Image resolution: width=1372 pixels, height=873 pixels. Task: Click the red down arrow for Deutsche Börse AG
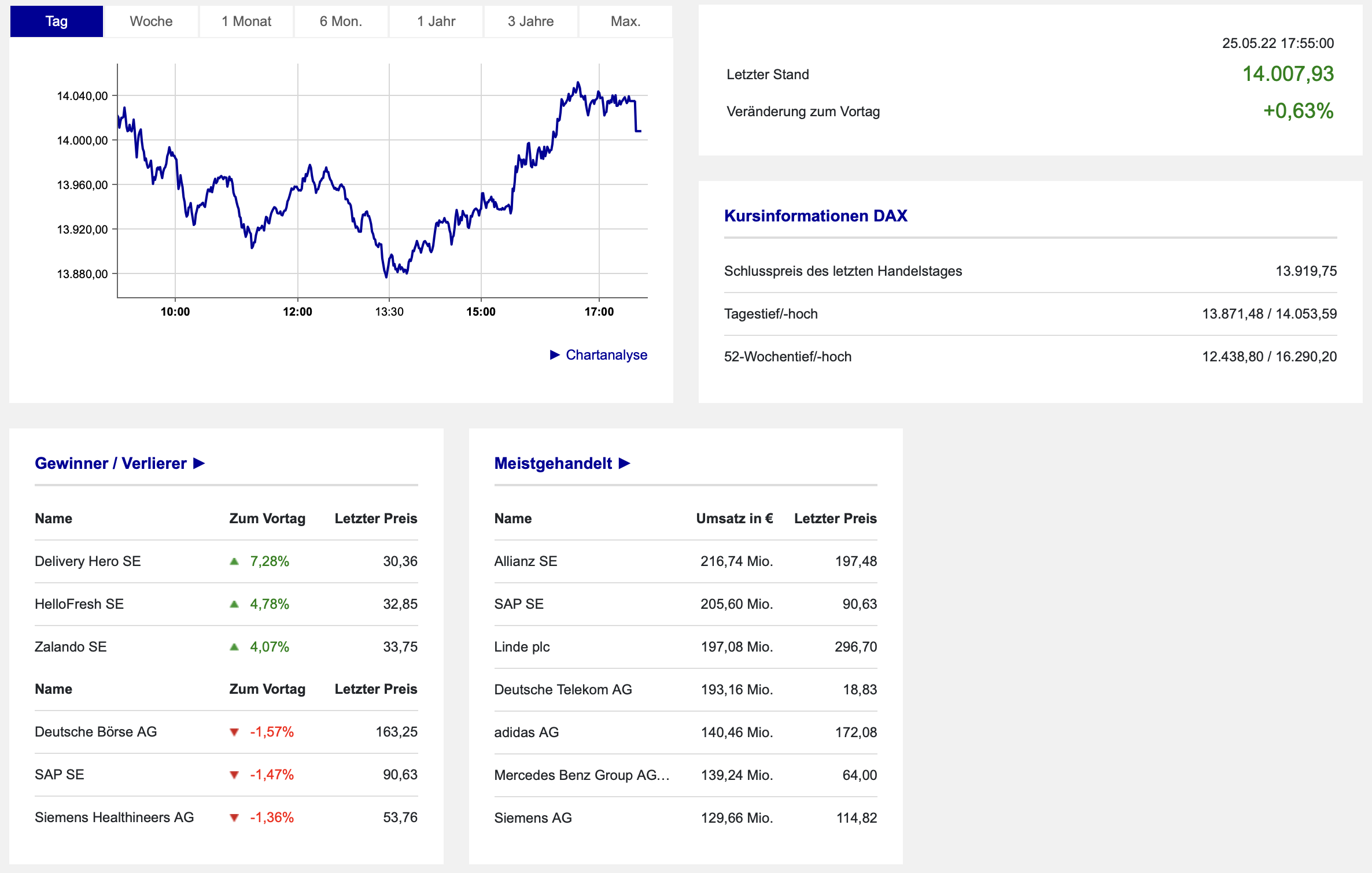tap(234, 732)
